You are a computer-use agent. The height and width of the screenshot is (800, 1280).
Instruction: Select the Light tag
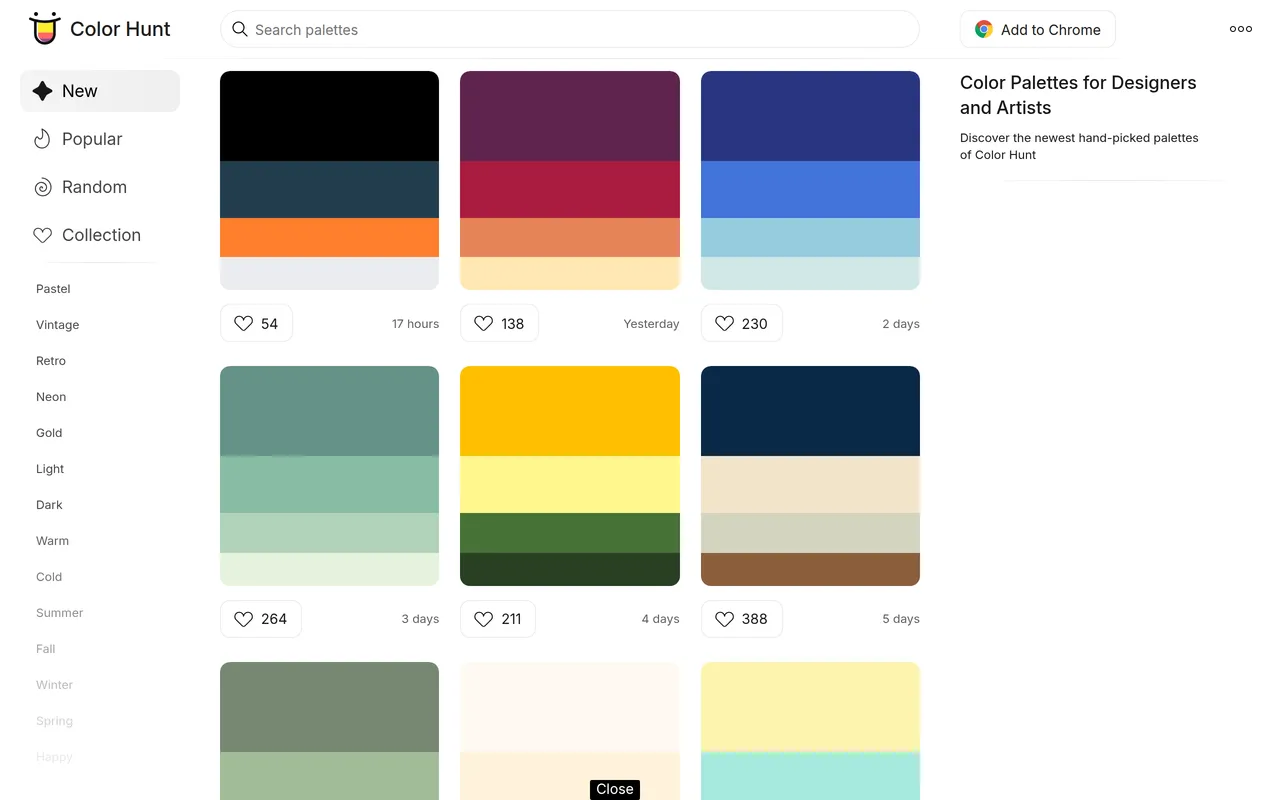(x=50, y=469)
